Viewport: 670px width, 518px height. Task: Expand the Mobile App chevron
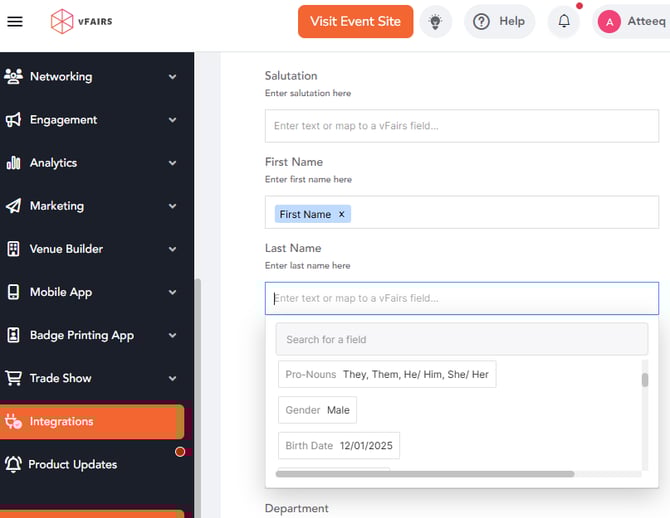(x=173, y=293)
